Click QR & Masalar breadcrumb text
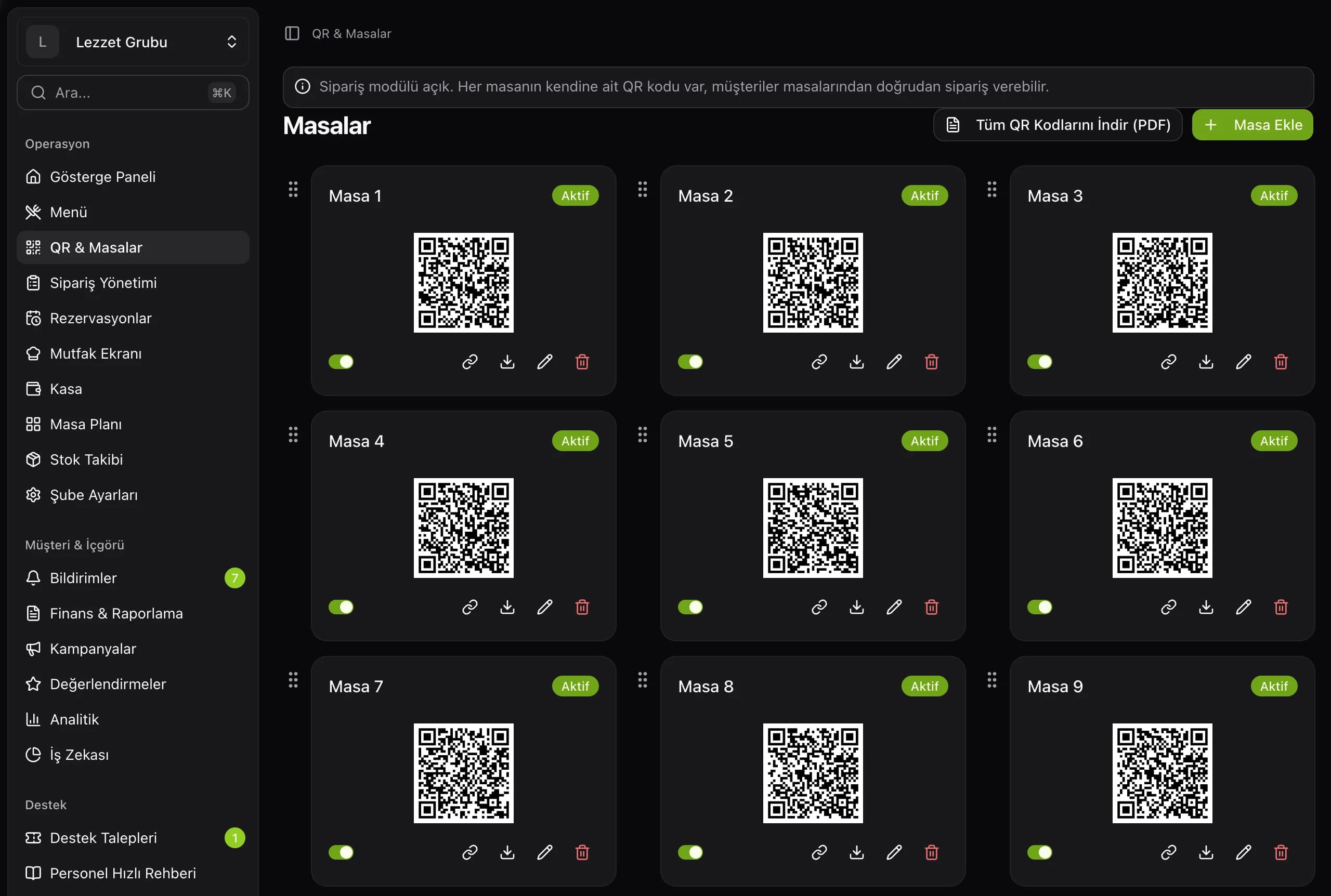Image resolution: width=1331 pixels, height=896 pixels. pyautogui.click(x=351, y=34)
